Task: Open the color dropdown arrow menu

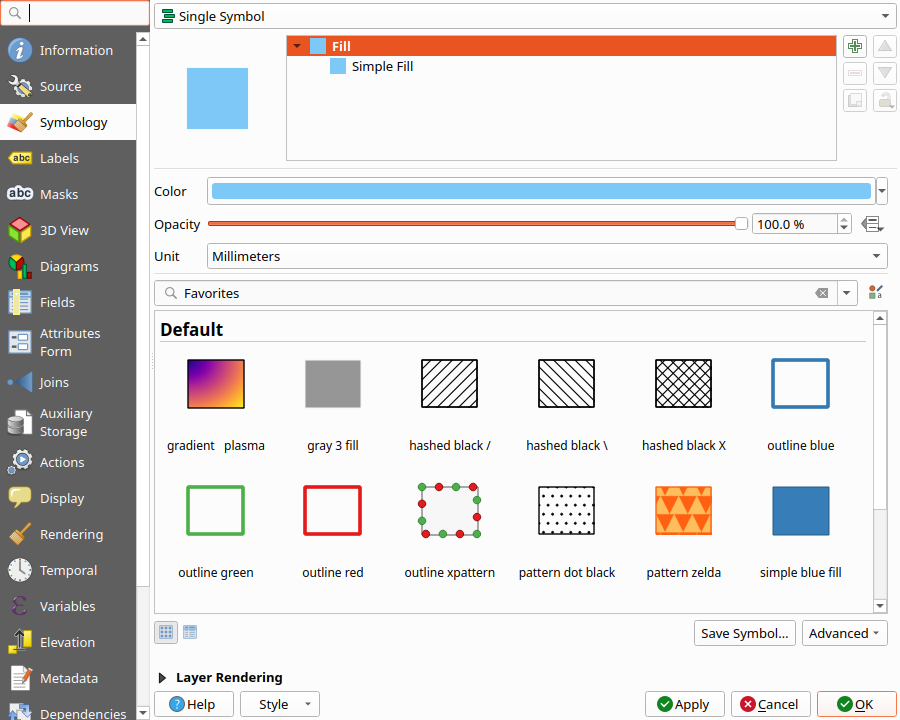Action: click(x=882, y=191)
